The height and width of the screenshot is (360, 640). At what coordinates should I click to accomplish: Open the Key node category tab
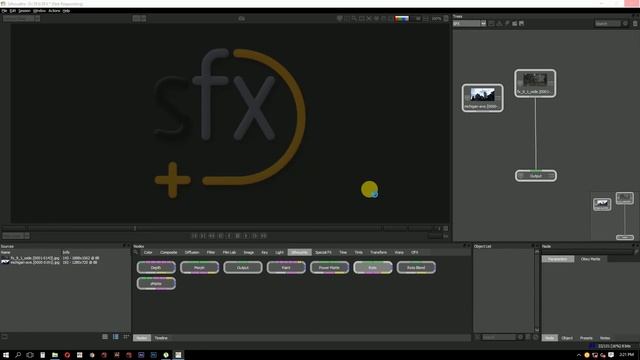pyautogui.click(x=264, y=252)
